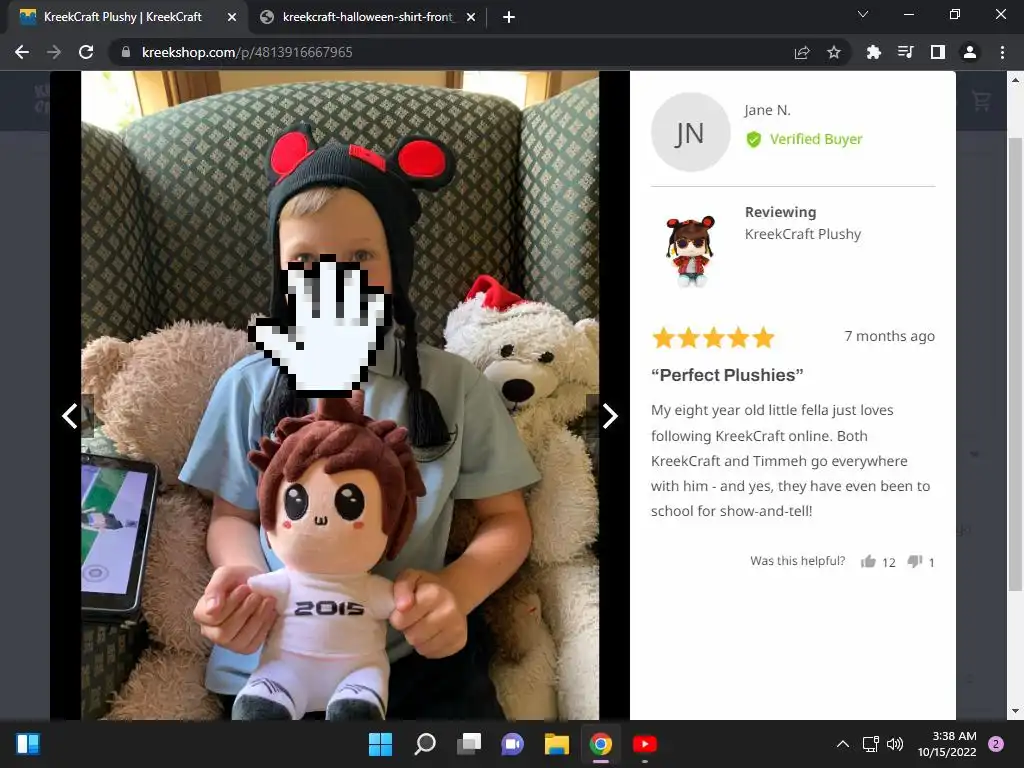Click the KreekCraft Plushy product thumbnail
The width and height of the screenshot is (1024, 768).
click(690, 251)
